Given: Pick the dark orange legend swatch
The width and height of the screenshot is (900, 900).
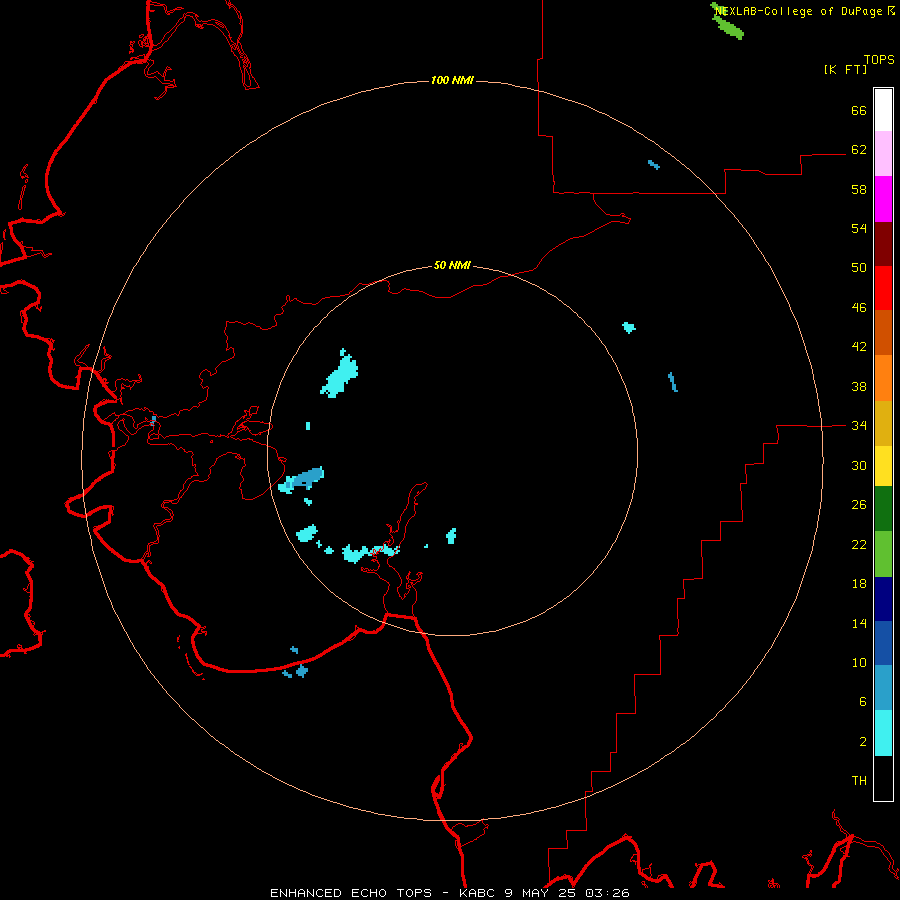Looking at the screenshot, I should click(x=883, y=333).
